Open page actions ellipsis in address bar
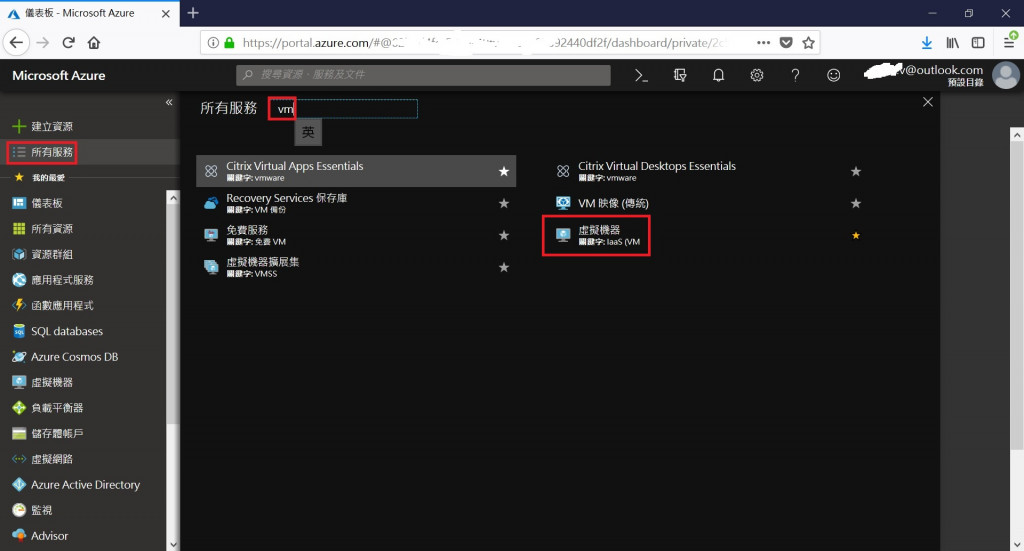Viewport: 1024px width, 551px height. [x=763, y=43]
